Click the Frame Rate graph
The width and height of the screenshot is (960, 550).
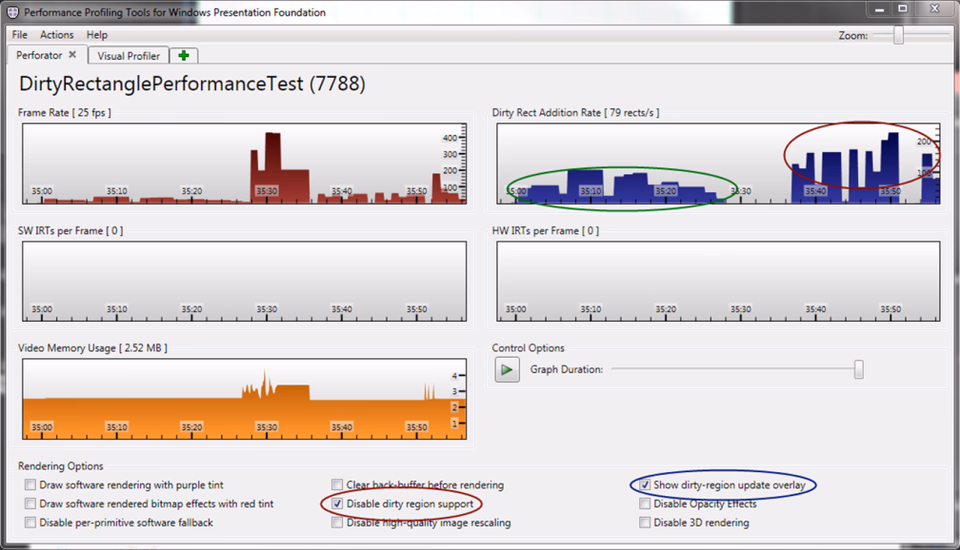[244, 164]
